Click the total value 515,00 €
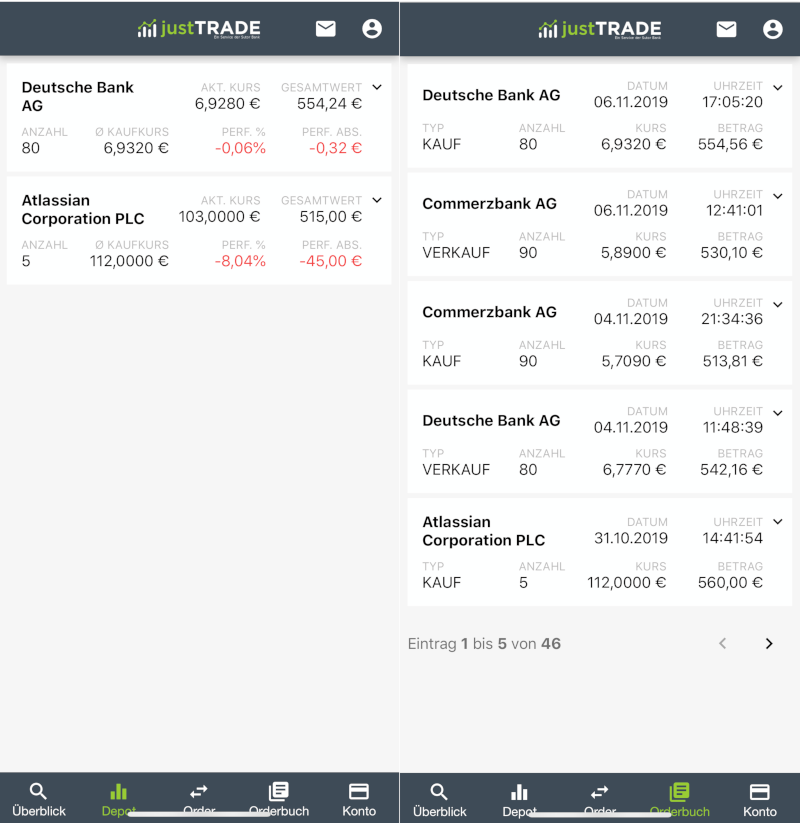This screenshot has width=800, height=823. (331, 216)
